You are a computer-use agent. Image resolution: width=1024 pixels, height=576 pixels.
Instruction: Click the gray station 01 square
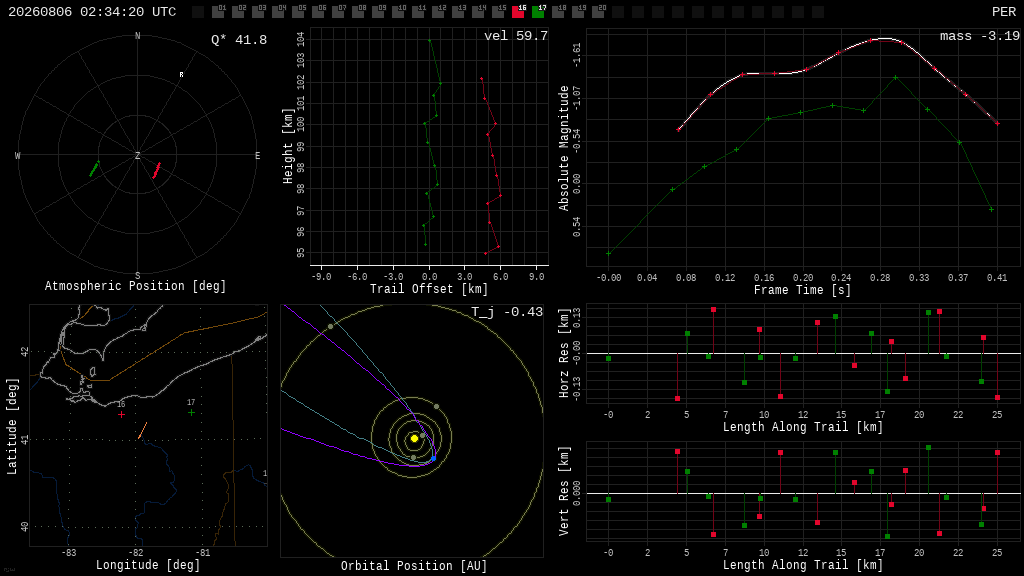pyautogui.click(x=218, y=11)
